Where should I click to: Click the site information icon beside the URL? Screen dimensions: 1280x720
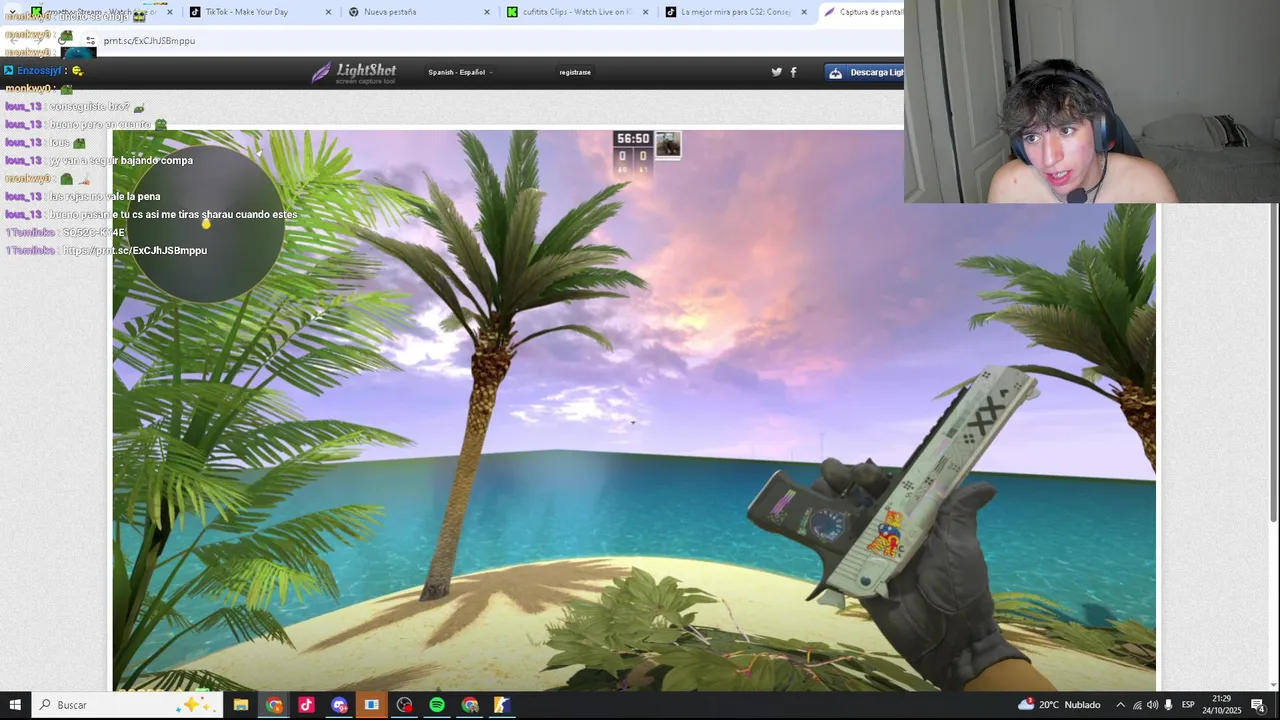(90, 41)
